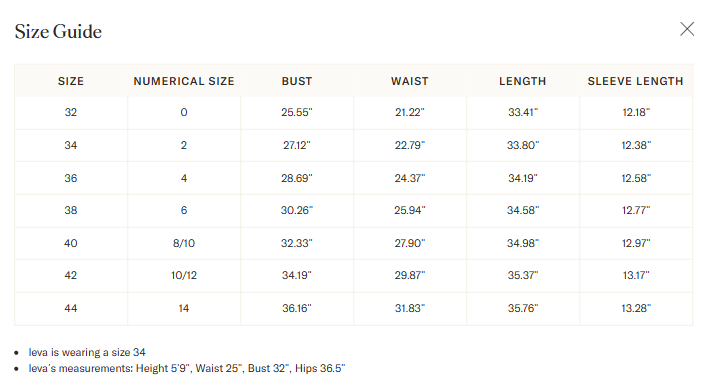Click the bust value 36.16"
The width and height of the screenshot is (709, 392).
pos(297,308)
